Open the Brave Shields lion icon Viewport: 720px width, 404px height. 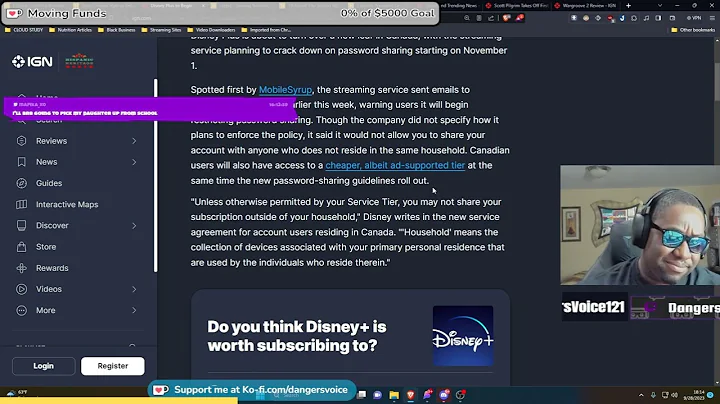pos(506,18)
